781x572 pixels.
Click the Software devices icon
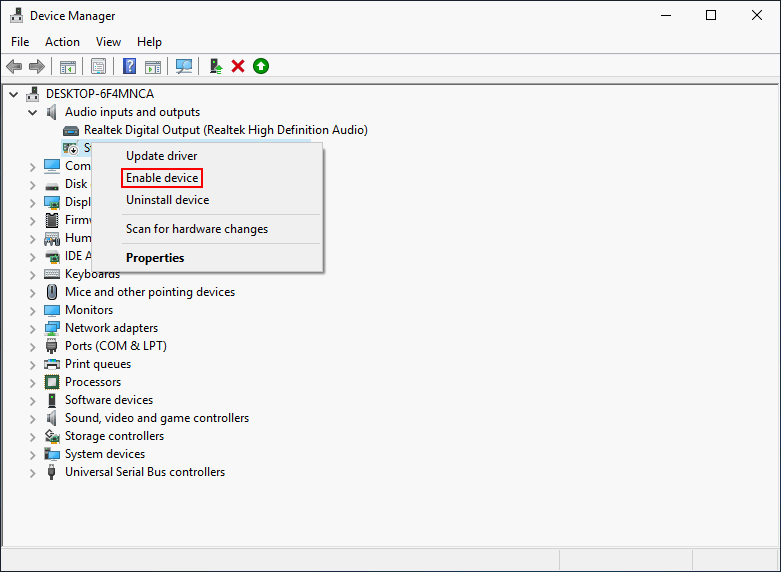(x=51, y=400)
